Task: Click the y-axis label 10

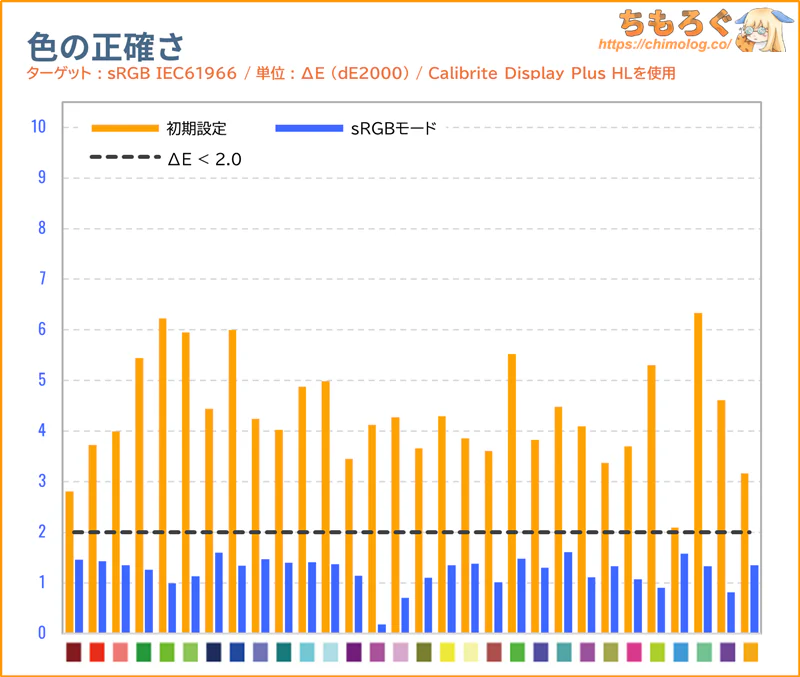Action: (39, 127)
